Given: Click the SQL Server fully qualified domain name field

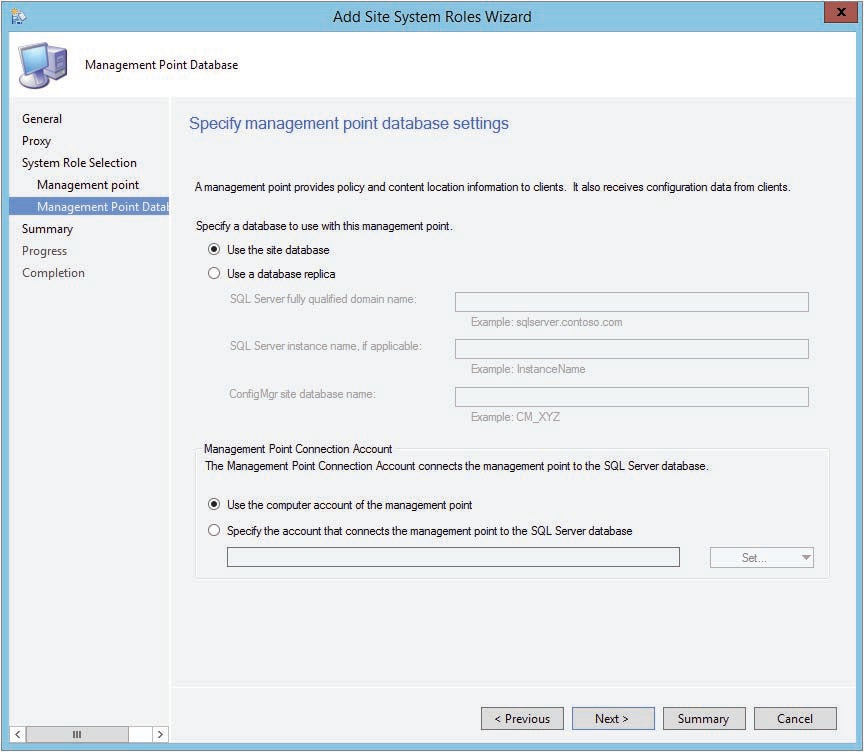Looking at the screenshot, I should (x=632, y=301).
